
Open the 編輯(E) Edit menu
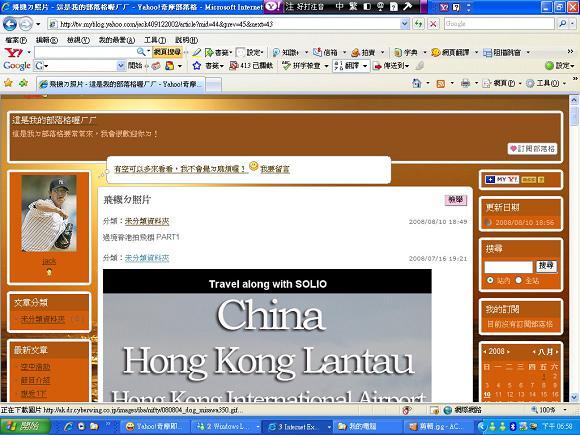tap(47, 40)
